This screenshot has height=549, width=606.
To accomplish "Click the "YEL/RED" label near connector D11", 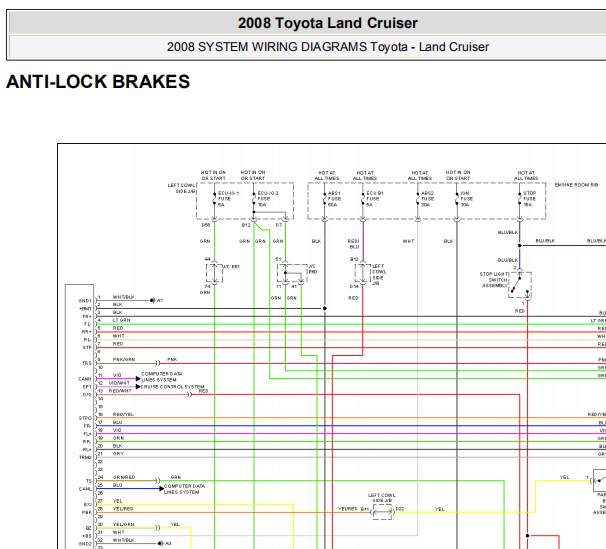I will coord(347,509).
